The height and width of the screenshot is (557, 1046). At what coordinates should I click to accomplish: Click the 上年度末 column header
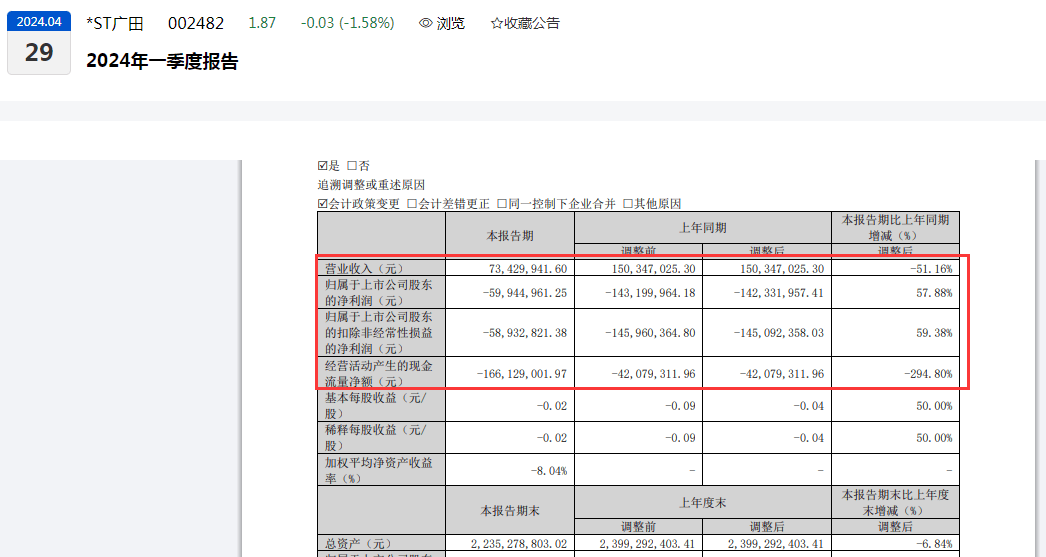point(702,503)
